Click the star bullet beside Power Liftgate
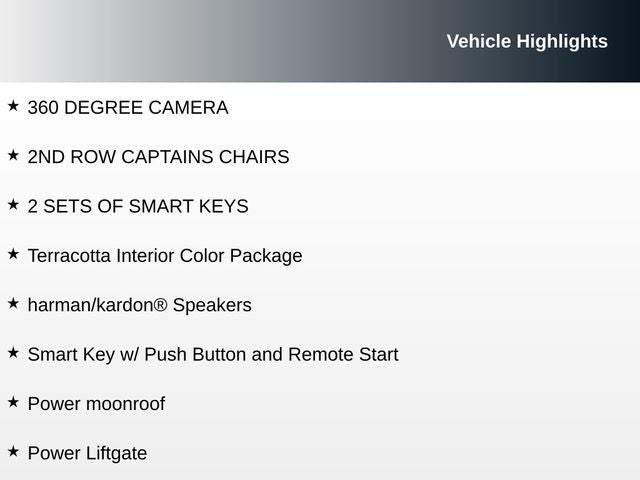Viewport: 640px width, 480px height. point(13,452)
